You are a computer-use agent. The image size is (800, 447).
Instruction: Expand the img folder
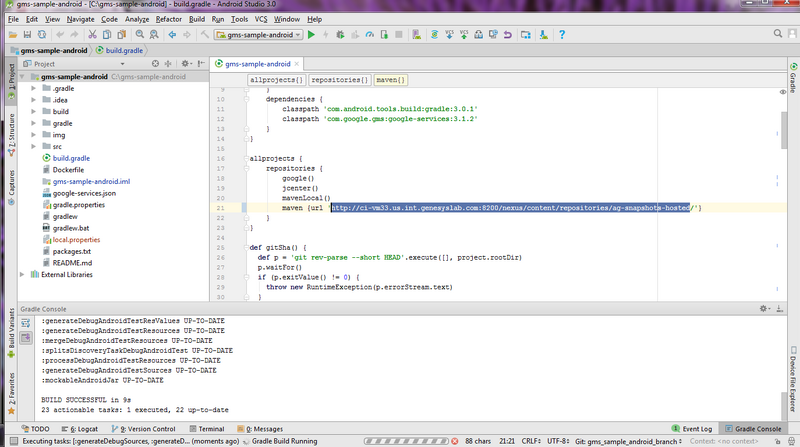point(34,135)
